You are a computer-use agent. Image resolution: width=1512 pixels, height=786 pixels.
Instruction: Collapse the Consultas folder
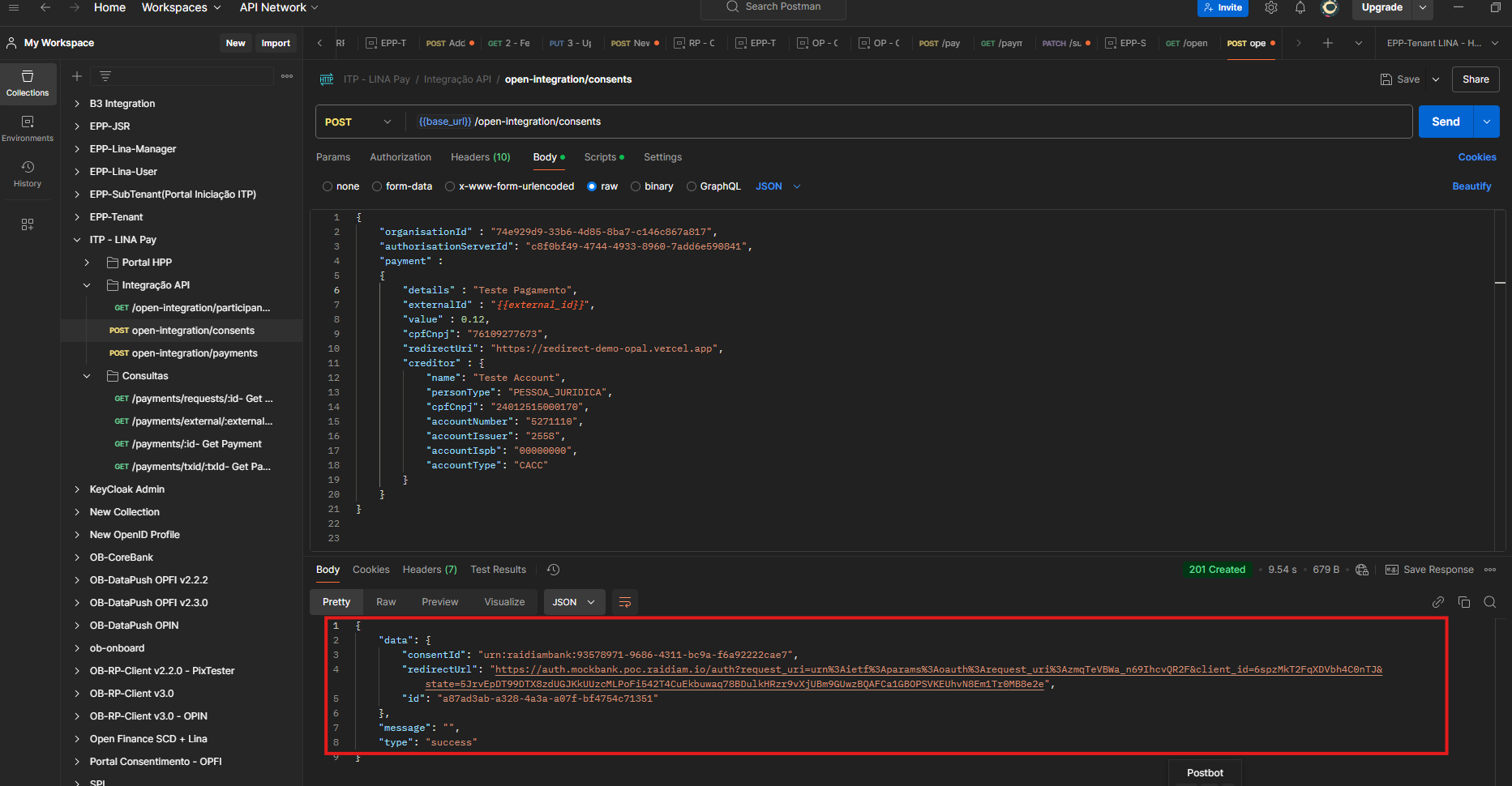click(x=87, y=376)
